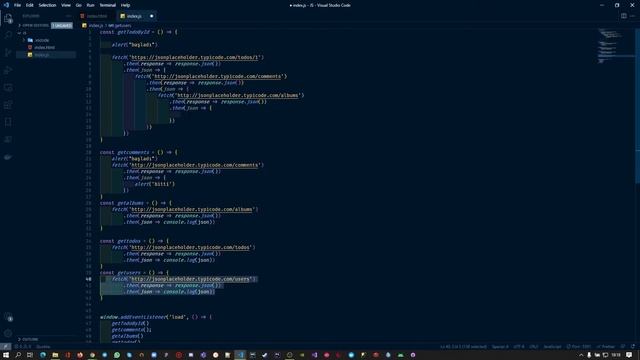Click the remote window indicator in the status bar
The height and width of the screenshot is (360, 640).
tap(6, 347)
